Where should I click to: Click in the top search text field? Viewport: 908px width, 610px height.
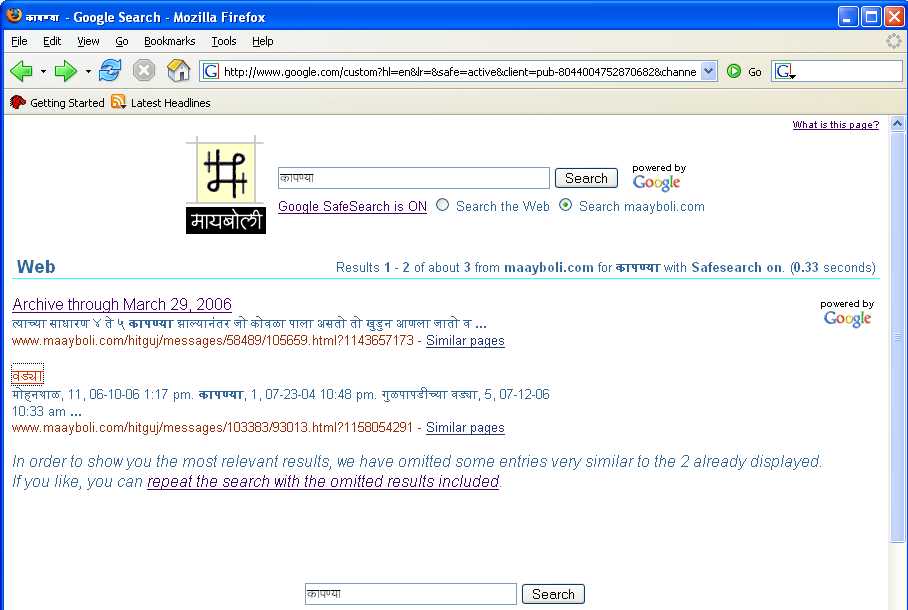click(413, 178)
